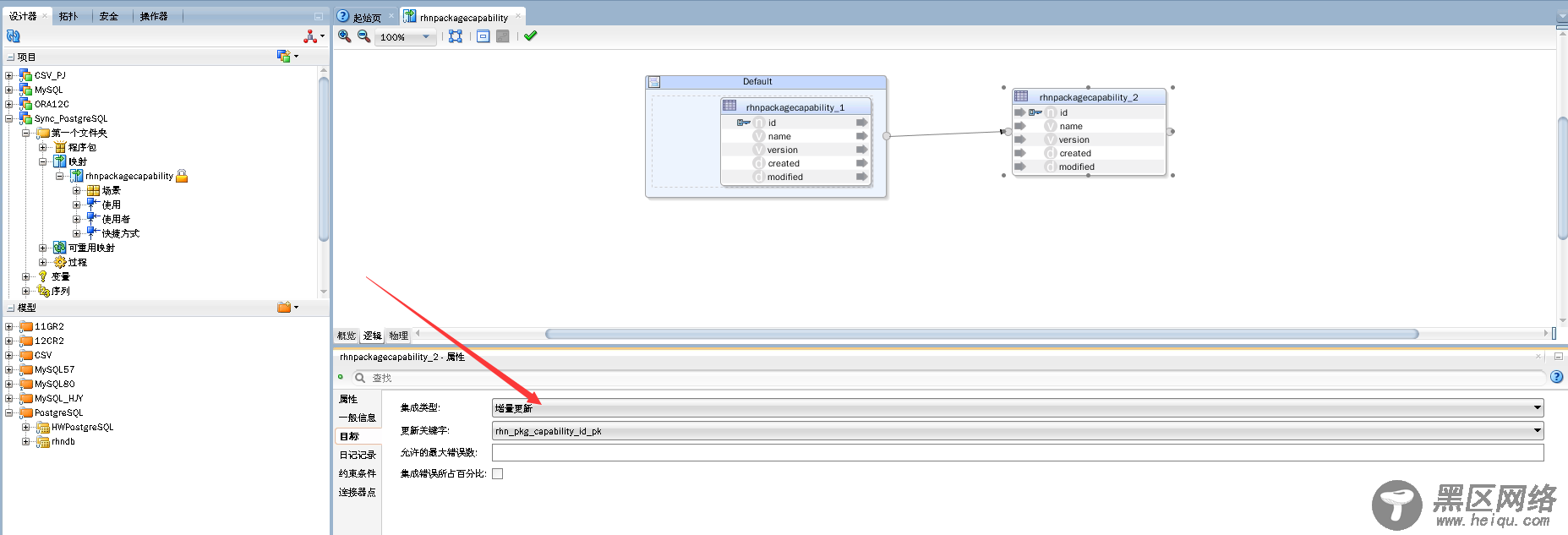The height and width of the screenshot is (535, 1568).
Task: Click the 允许的最大错误数 input field
Action: (1018, 452)
